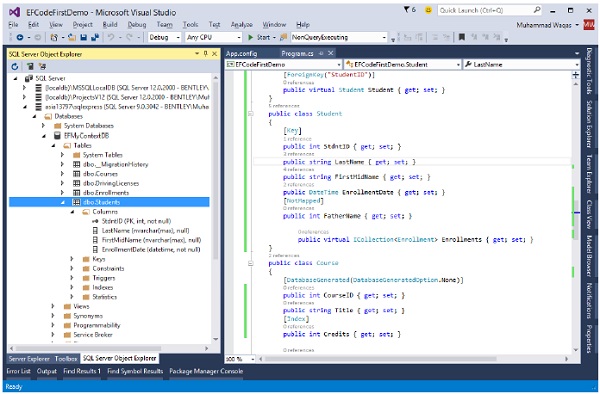
Task: Toggle auto-hide pin on SQL Server Object Explorer
Action: tap(206, 54)
